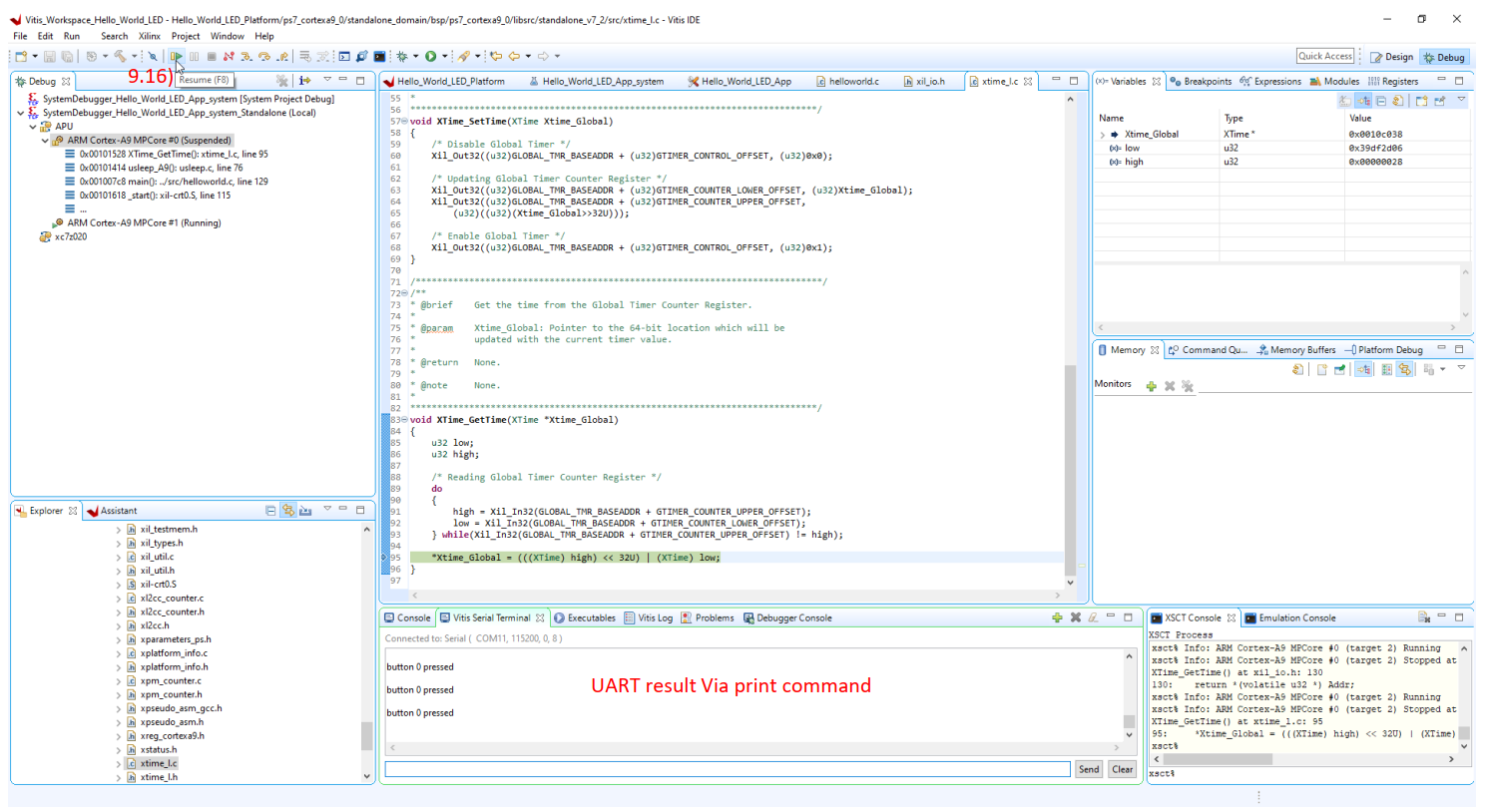Open the Debug view menu triangle
The height and width of the screenshot is (812, 1493).
coord(327,80)
